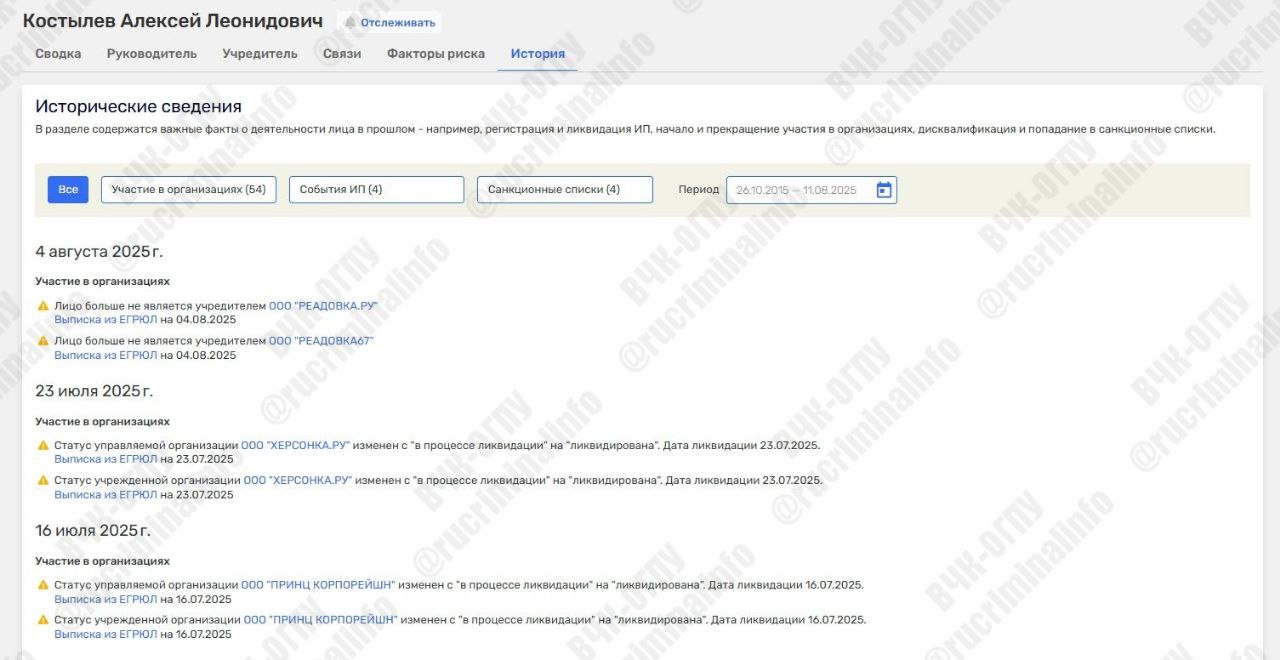Image resolution: width=1280 pixels, height=660 pixels.
Task: Click warning icon beside ООО "РЕАДОВКА67" entry
Action: (x=43, y=341)
